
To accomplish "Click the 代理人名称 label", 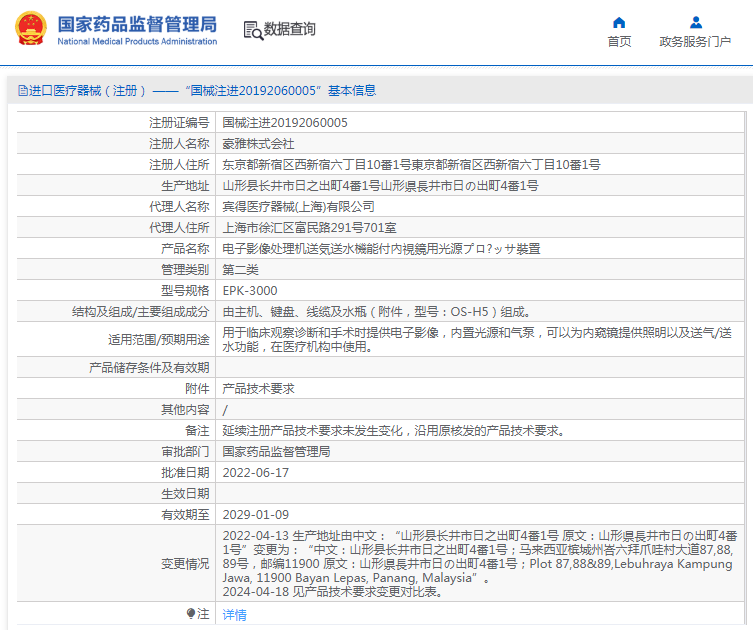I will 179,206.
